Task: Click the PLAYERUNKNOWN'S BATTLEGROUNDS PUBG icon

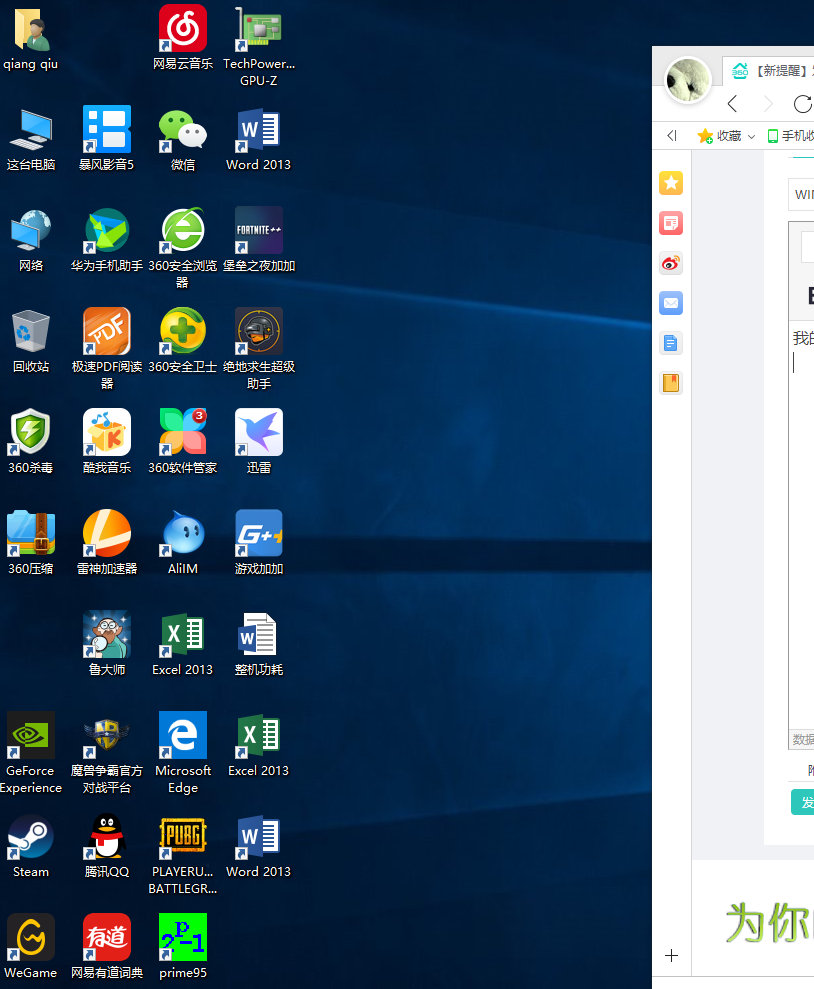Action: 183,838
